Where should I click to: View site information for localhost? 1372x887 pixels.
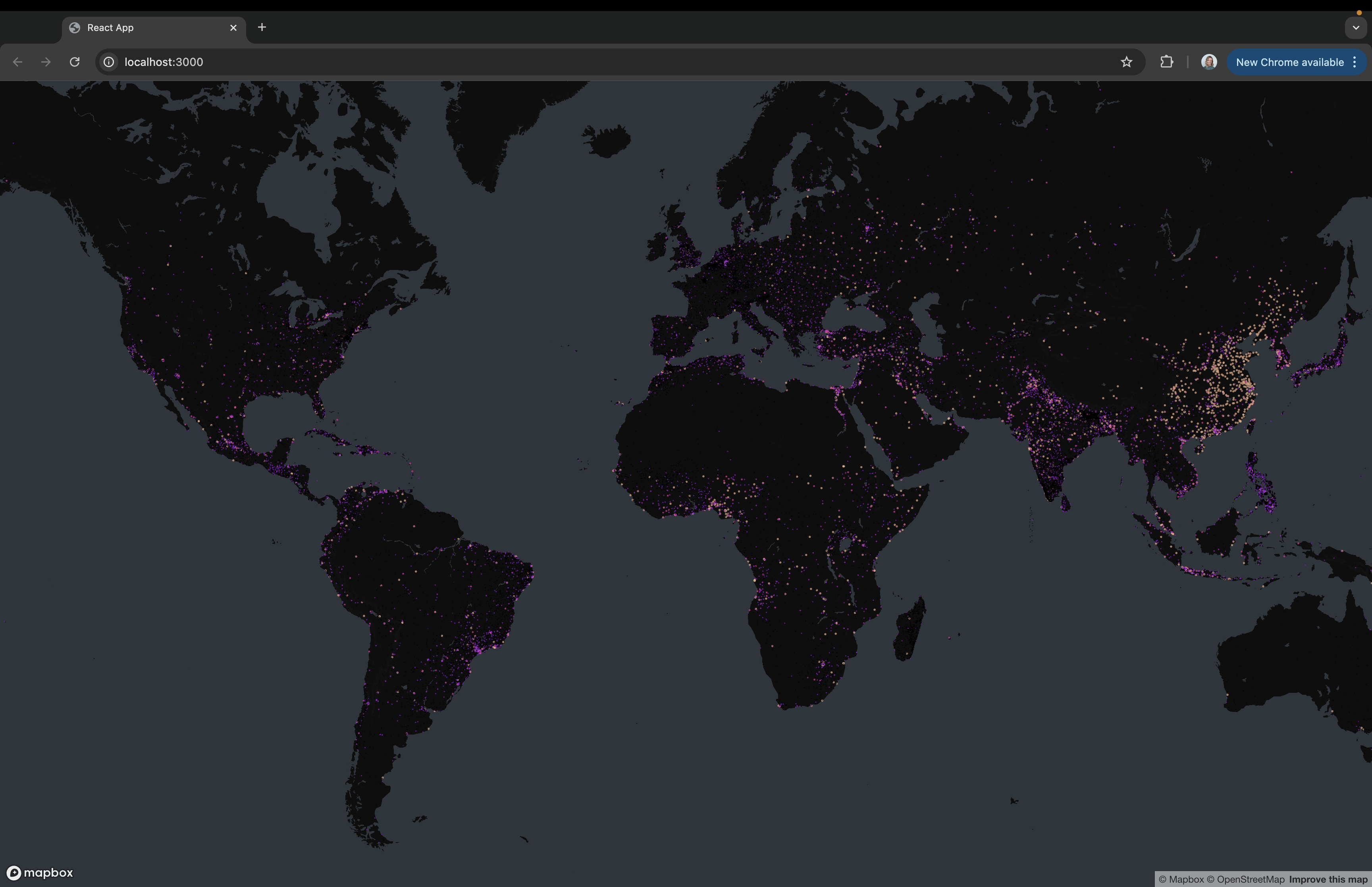(x=108, y=62)
